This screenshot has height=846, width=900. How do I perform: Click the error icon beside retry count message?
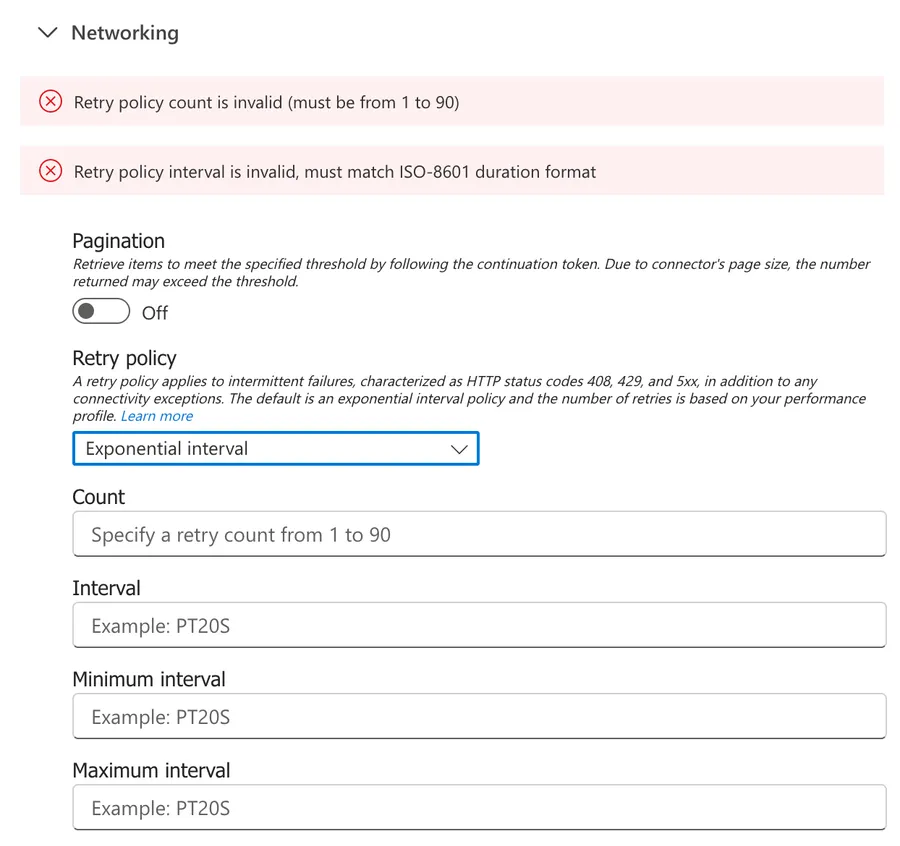(51, 102)
